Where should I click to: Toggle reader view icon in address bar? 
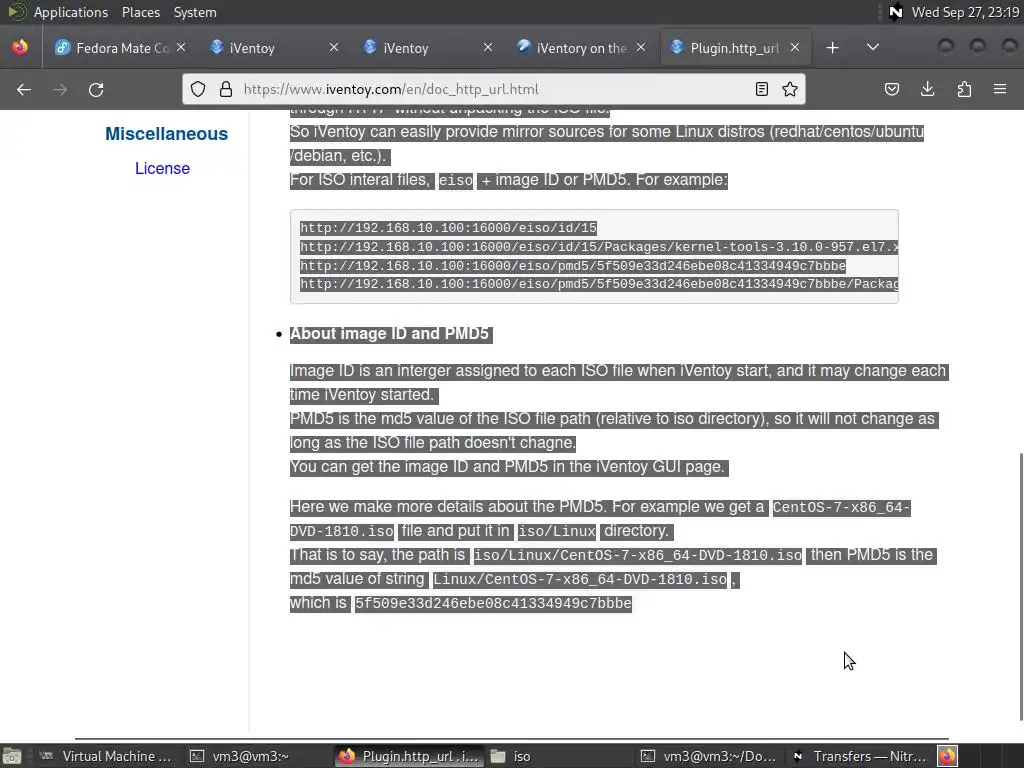coord(761,89)
